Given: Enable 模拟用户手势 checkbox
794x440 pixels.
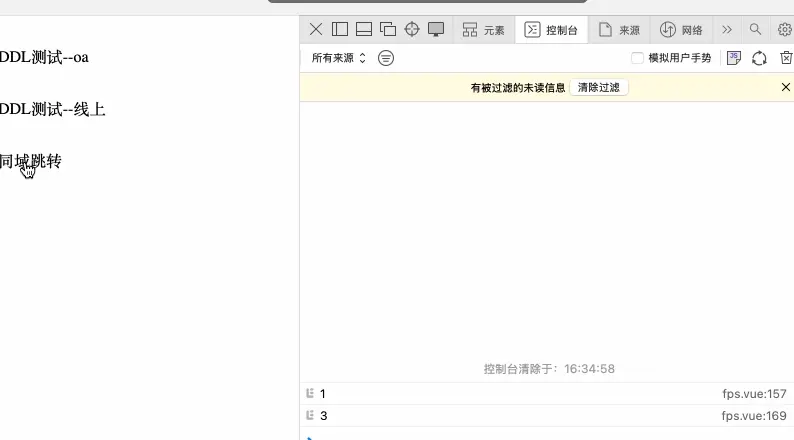Looking at the screenshot, I should coord(637,58).
